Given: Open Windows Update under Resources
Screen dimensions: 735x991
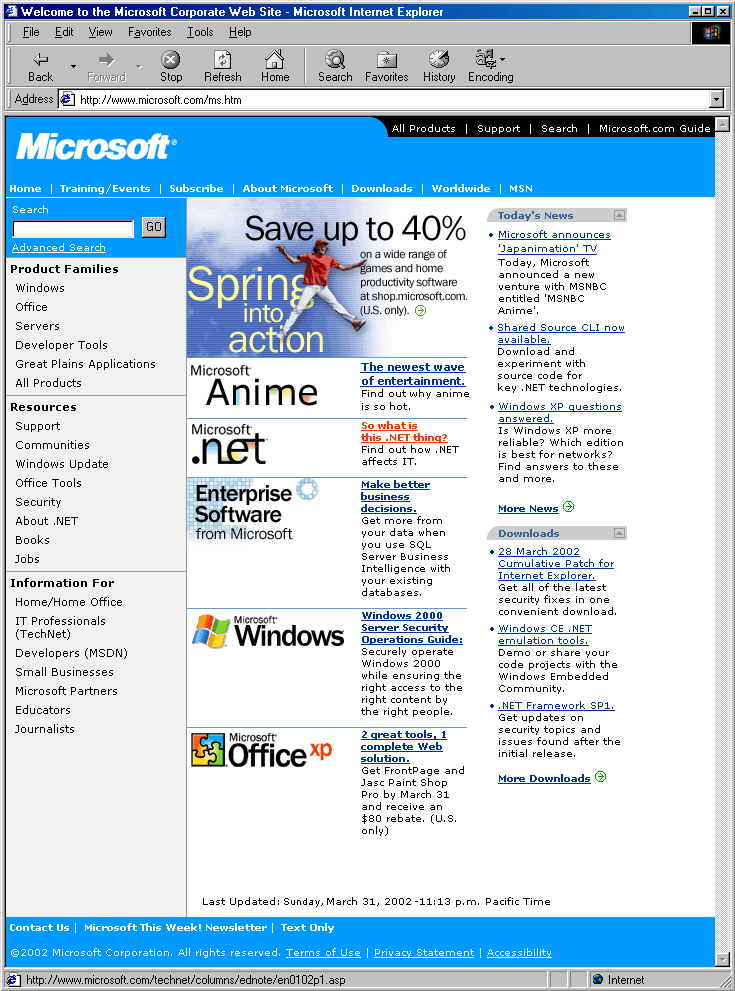Looking at the screenshot, I should (62, 464).
